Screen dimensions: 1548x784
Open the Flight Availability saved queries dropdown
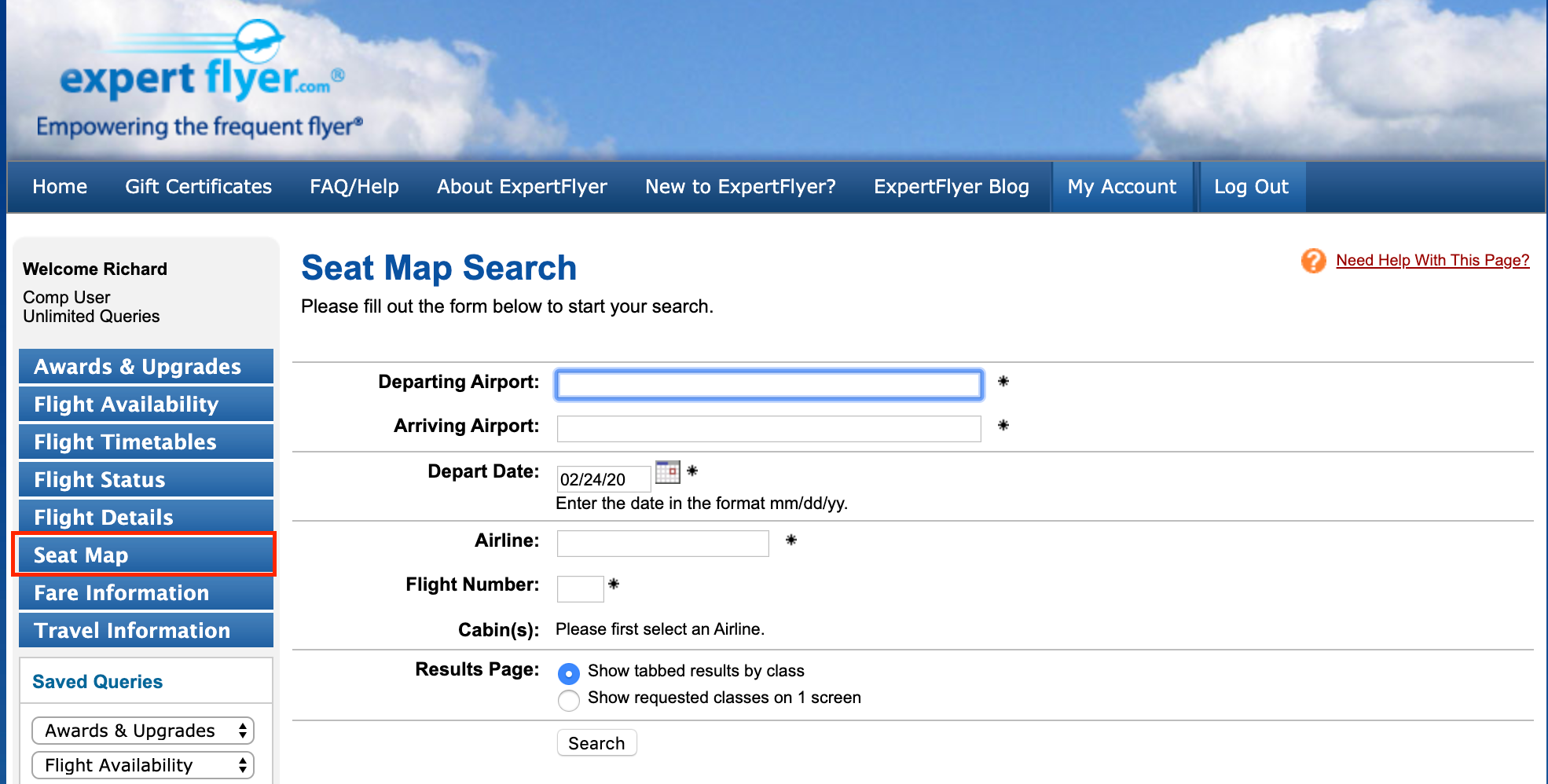pyautogui.click(x=143, y=765)
